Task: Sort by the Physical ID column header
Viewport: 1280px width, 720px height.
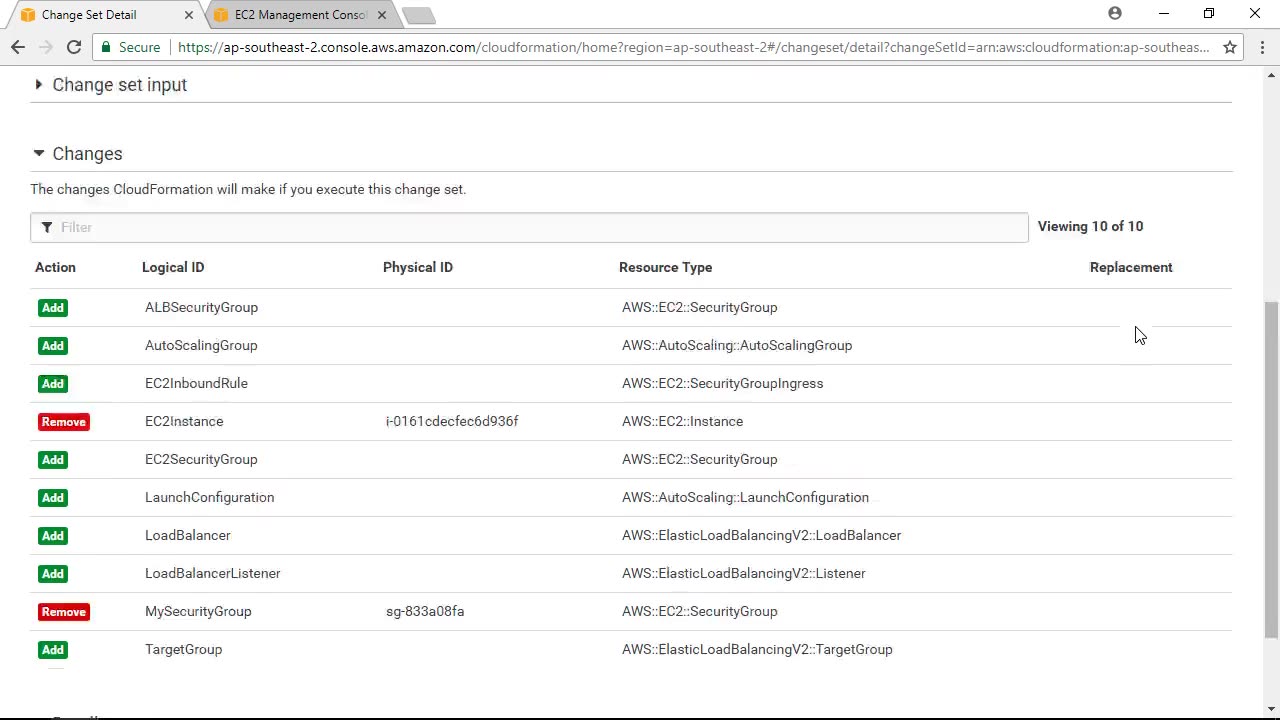Action: click(x=418, y=267)
